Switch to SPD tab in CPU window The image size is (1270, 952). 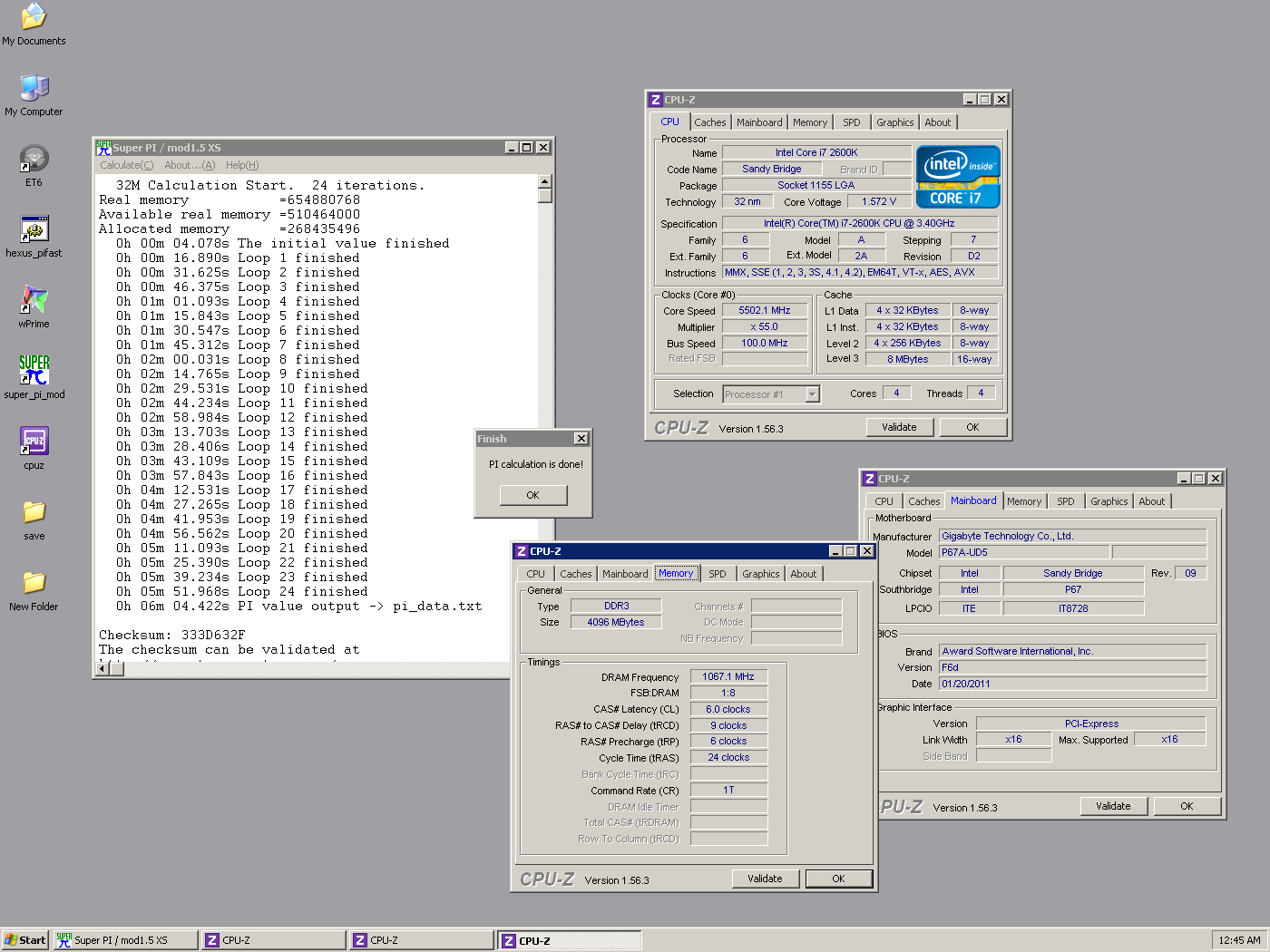pos(851,122)
